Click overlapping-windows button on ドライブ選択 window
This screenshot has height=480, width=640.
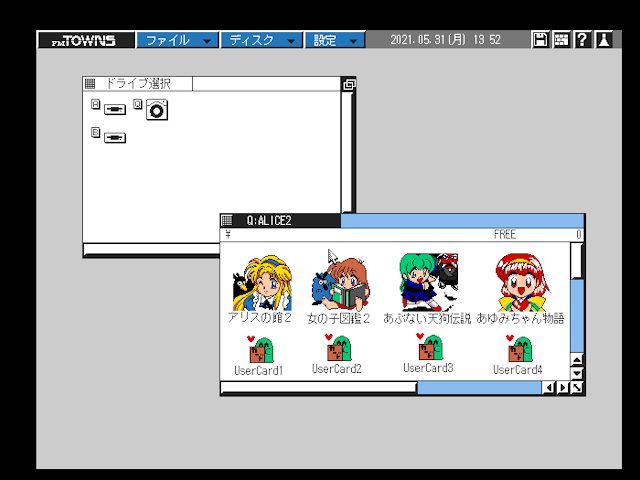(x=349, y=84)
